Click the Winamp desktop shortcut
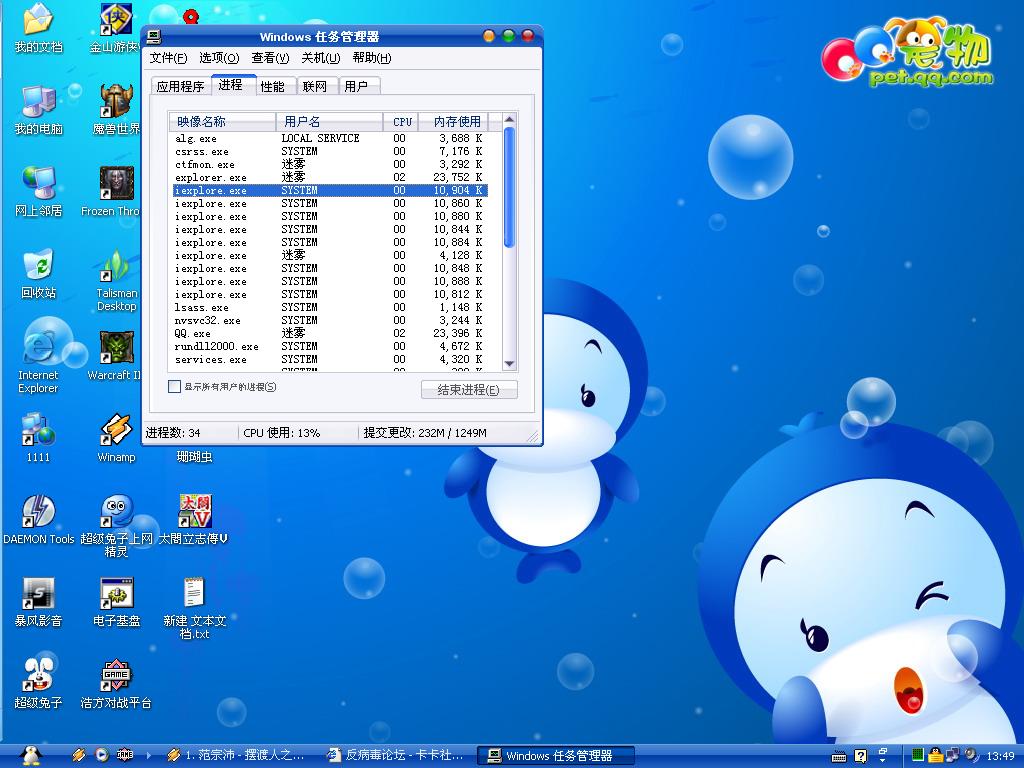The height and width of the screenshot is (768, 1024). (x=116, y=430)
